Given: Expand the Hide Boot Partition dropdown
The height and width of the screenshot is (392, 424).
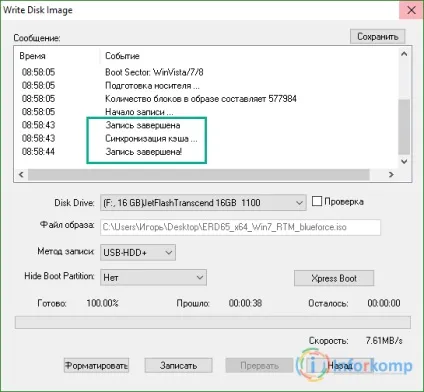Looking at the screenshot, I should [x=153, y=277].
